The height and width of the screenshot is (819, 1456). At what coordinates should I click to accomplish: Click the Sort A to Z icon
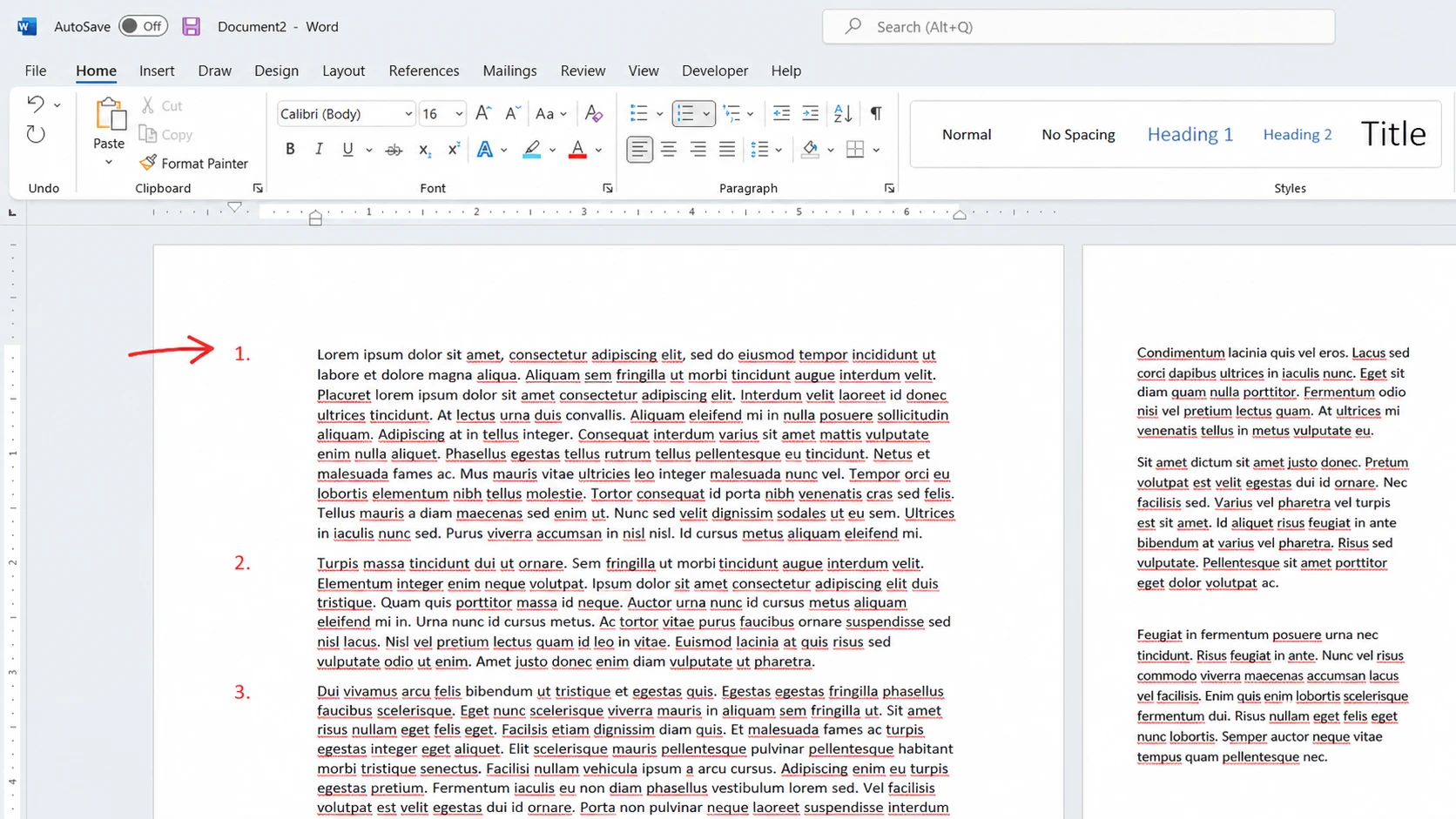tap(843, 113)
